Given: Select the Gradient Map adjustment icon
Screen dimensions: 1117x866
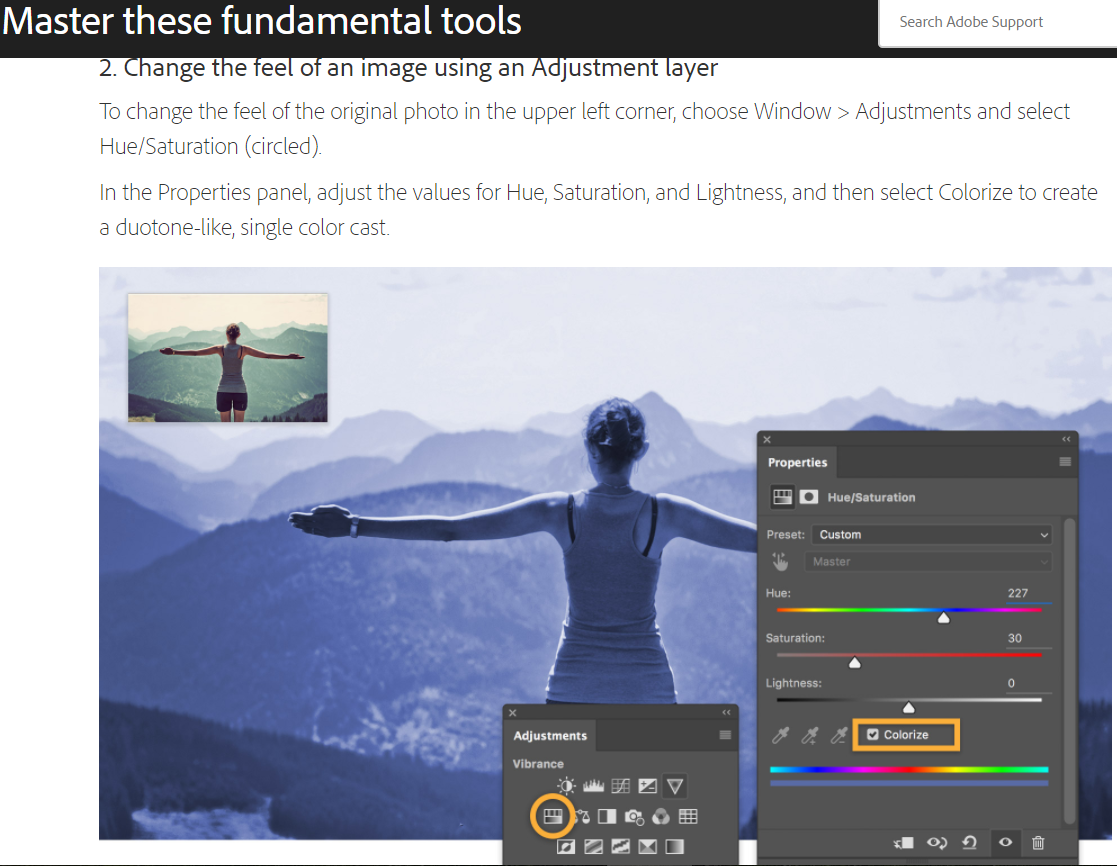Looking at the screenshot, I should click(x=675, y=846).
